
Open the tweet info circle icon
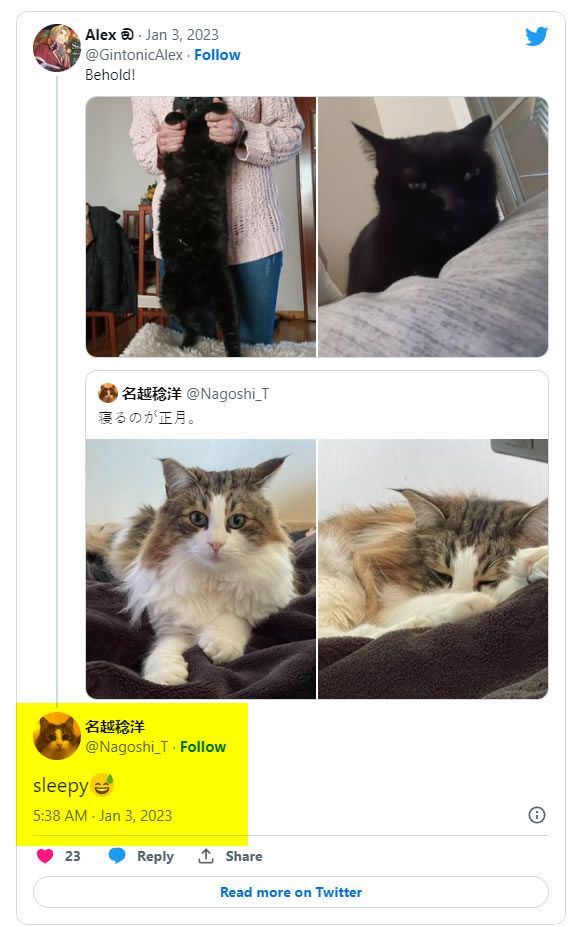(x=536, y=815)
